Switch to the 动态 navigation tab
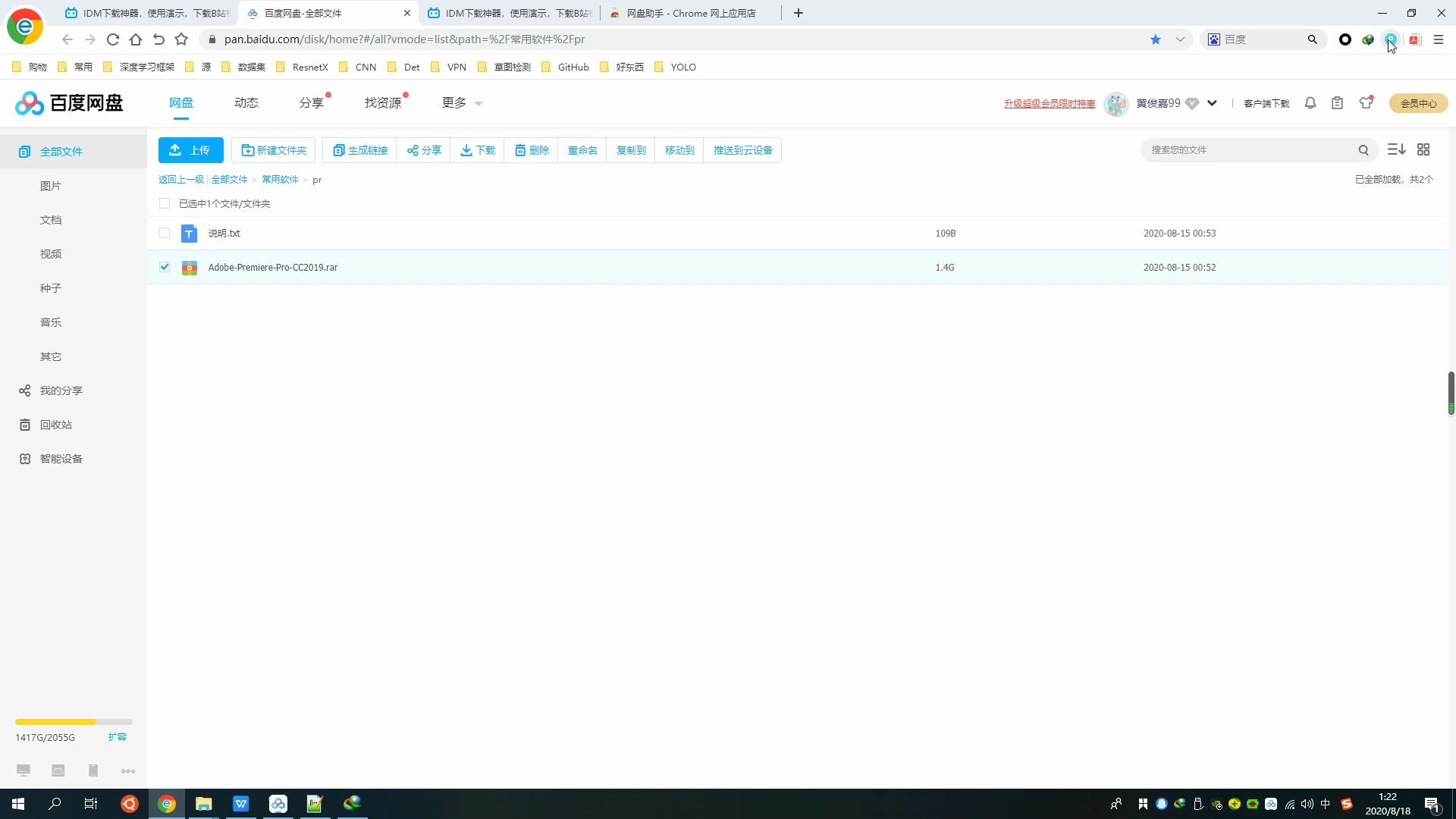The width and height of the screenshot is (1456, 819). pos(246,103)
